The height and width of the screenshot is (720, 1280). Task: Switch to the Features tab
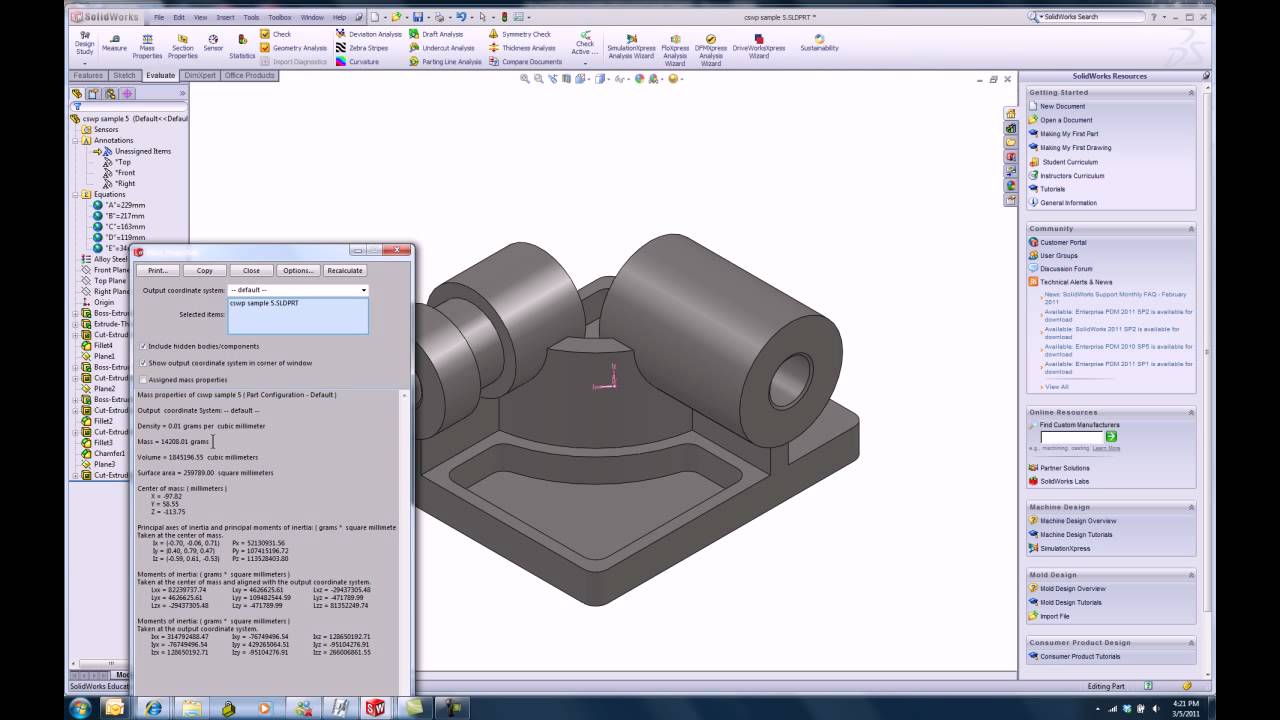[x=88, y=75]
